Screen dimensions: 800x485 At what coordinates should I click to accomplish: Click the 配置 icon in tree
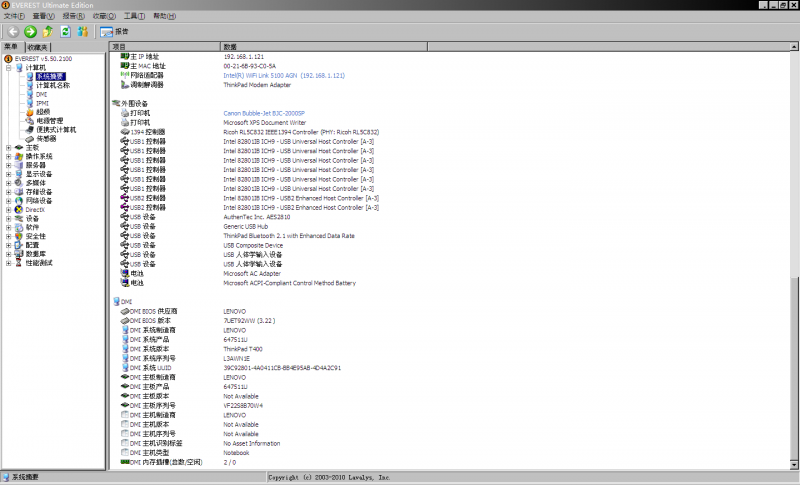pos(19,245)
